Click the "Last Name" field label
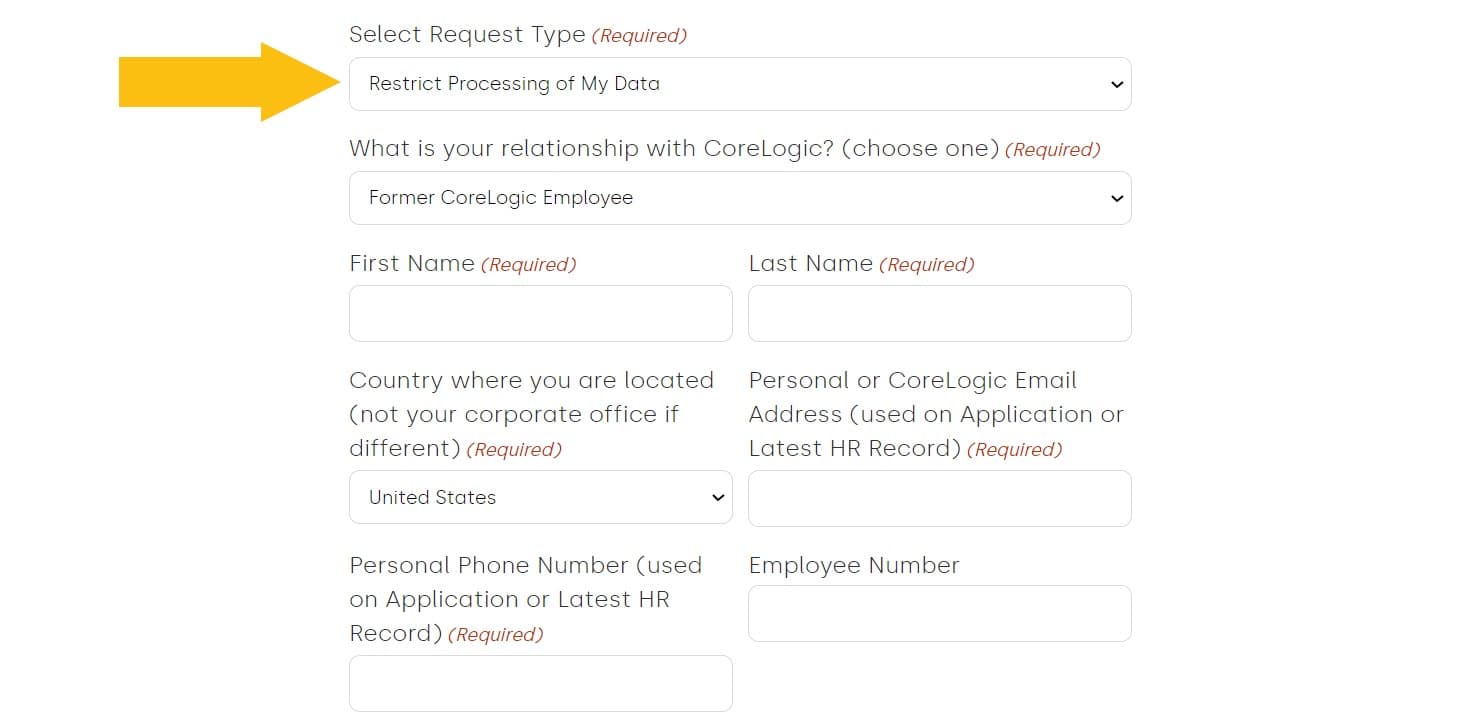Image resolution: width=1460 pixels, height=723 pixels. pos(810,264)
